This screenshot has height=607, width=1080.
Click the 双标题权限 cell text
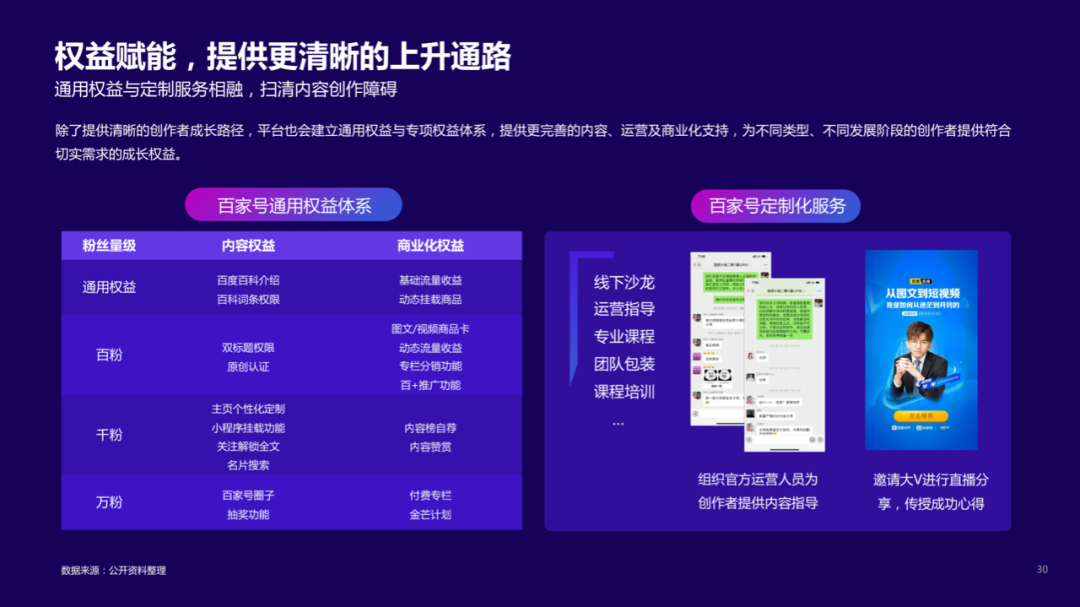click(248, 348)
